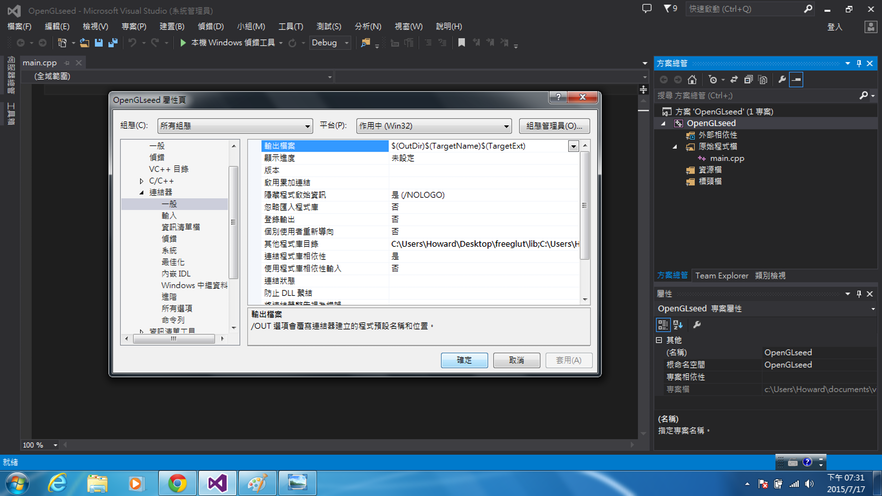The image size is (882, 496).
Task: Click the Windows Start orb
Action: click(x=17, y=483)
